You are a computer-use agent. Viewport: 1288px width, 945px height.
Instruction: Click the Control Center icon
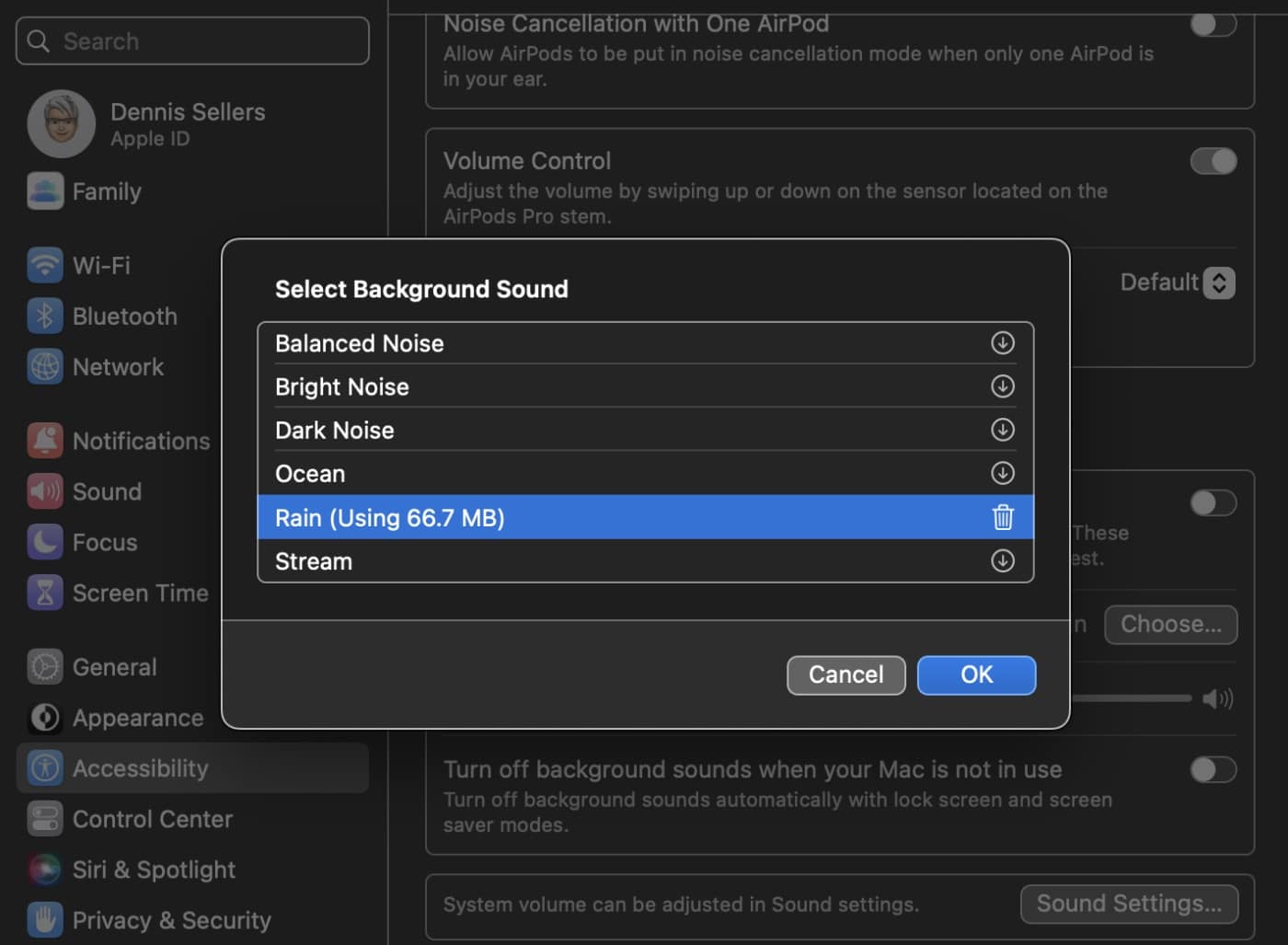pyautogui.click(x=45, y=818)
